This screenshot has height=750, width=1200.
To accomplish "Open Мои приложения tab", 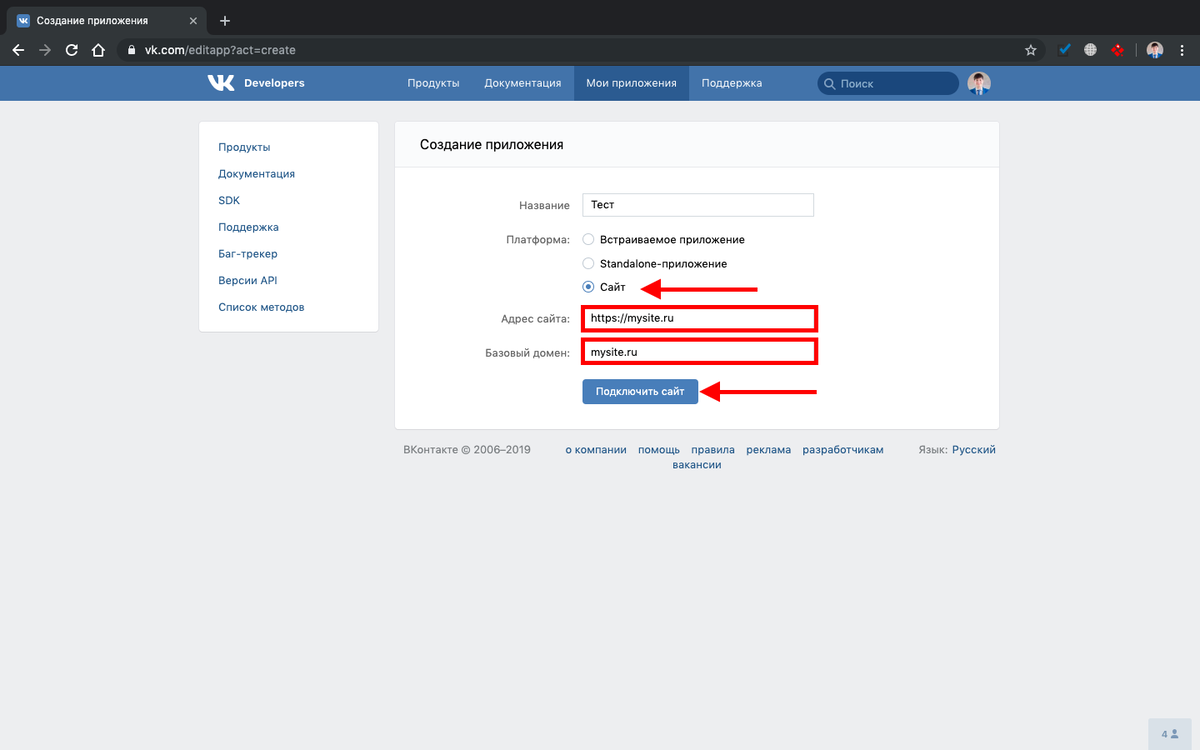I will point(631,83).
